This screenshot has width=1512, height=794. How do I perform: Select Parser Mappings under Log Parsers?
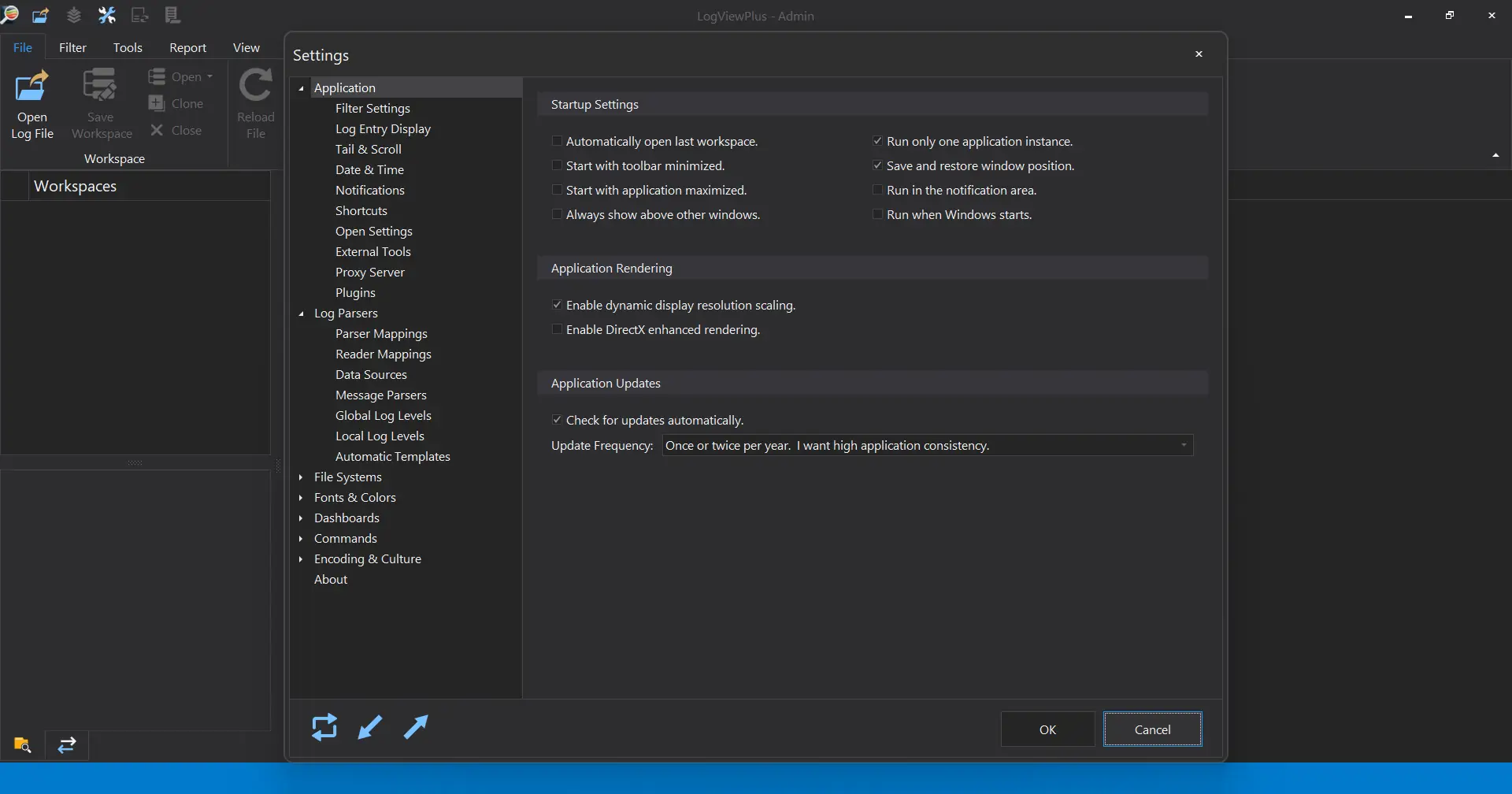381,333
